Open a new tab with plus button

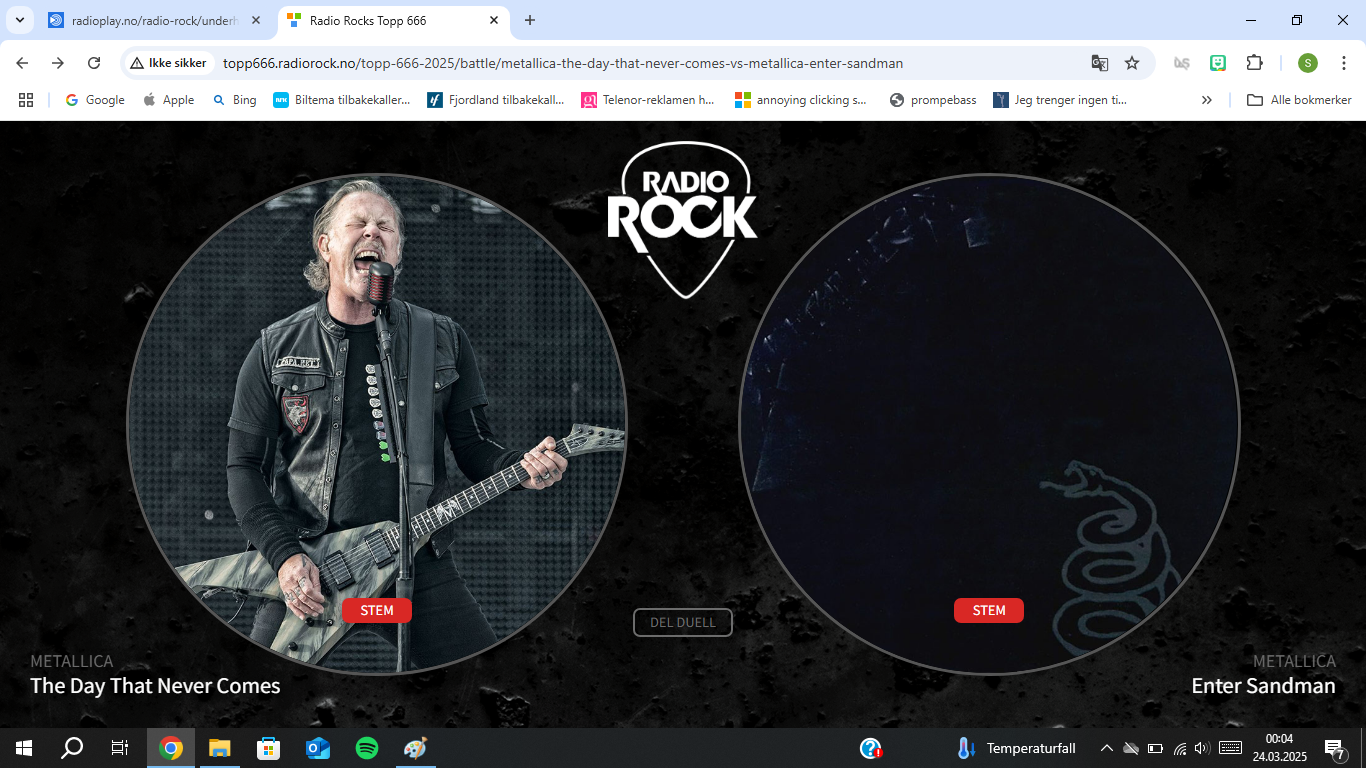pyautogui.click(x=530, y=20)
